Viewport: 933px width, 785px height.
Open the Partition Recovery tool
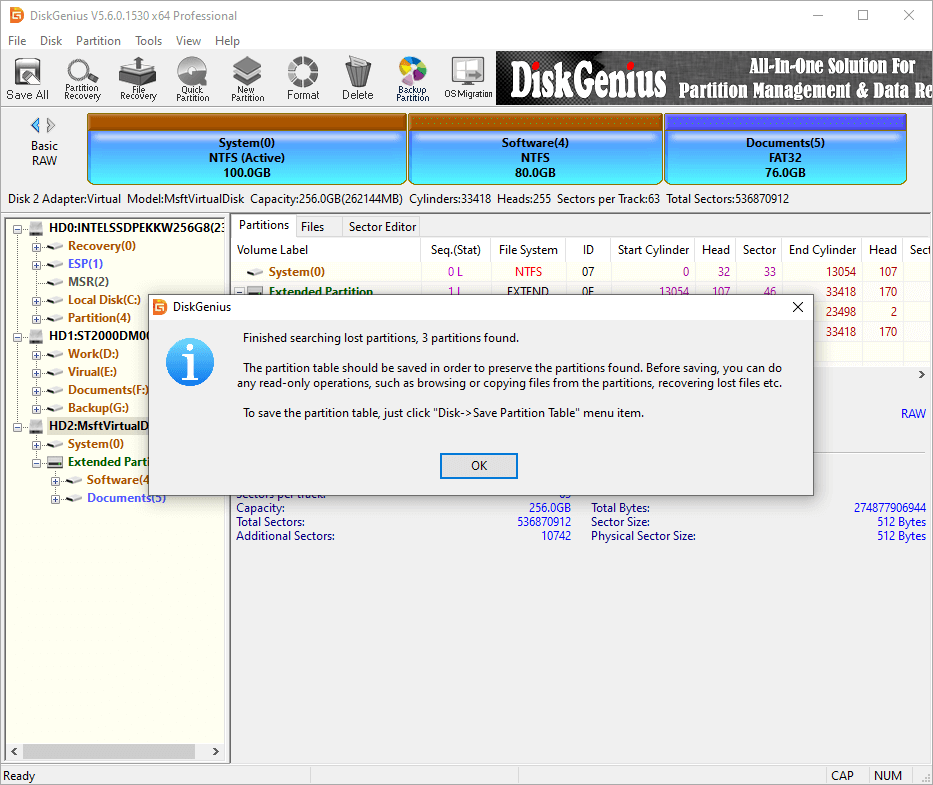[x=82, y=79]
